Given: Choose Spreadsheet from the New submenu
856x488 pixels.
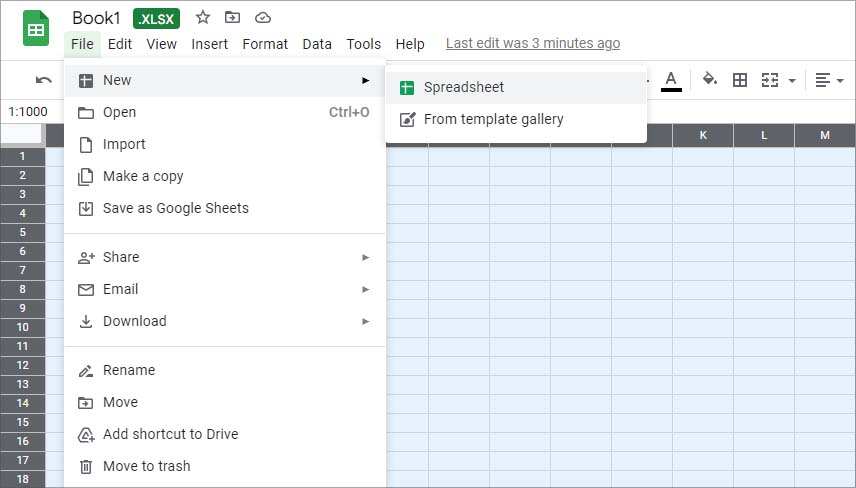Looking at the screenshot, I should (463, 87).
